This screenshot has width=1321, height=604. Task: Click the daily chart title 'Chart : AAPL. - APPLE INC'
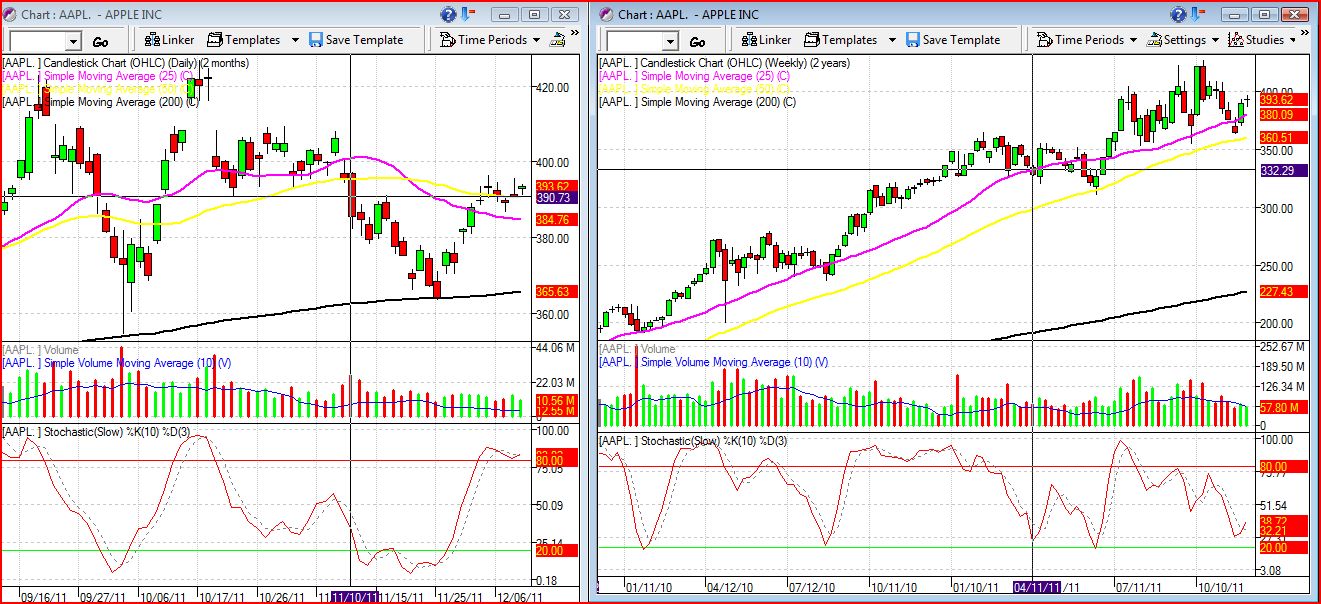point(92,14)
